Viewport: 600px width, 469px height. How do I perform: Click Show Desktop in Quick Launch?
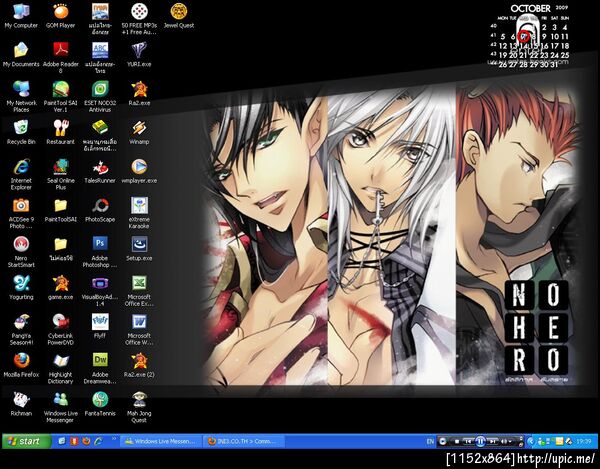coord(62,441)
